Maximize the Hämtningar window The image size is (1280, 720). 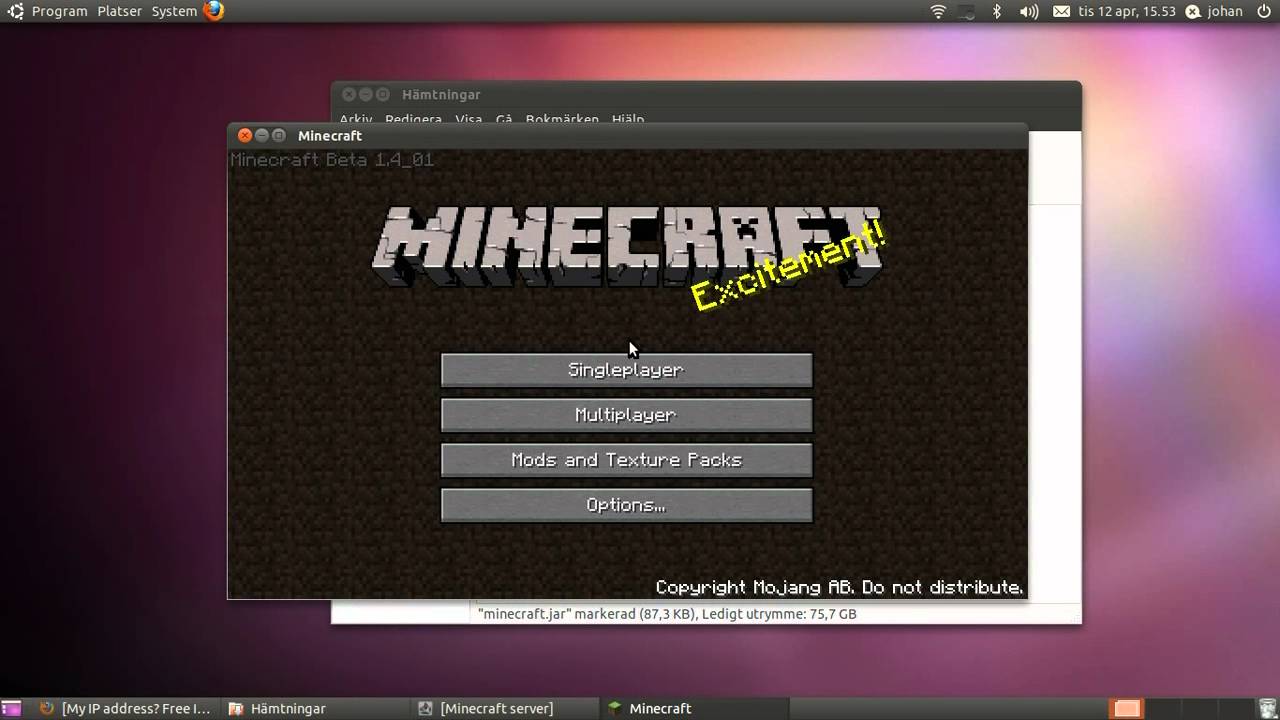[383, 95]
